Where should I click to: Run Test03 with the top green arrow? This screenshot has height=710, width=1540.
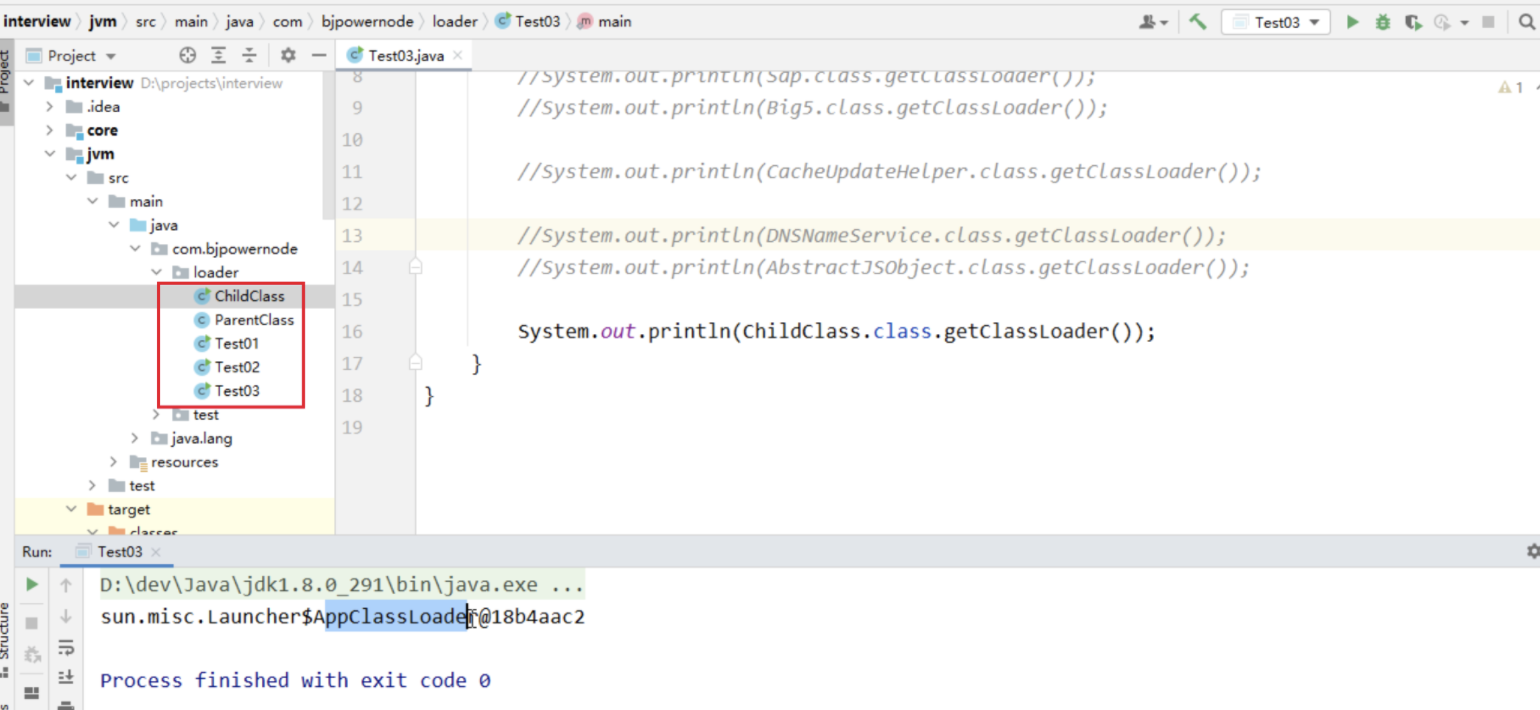click(x=1353, y=21)
